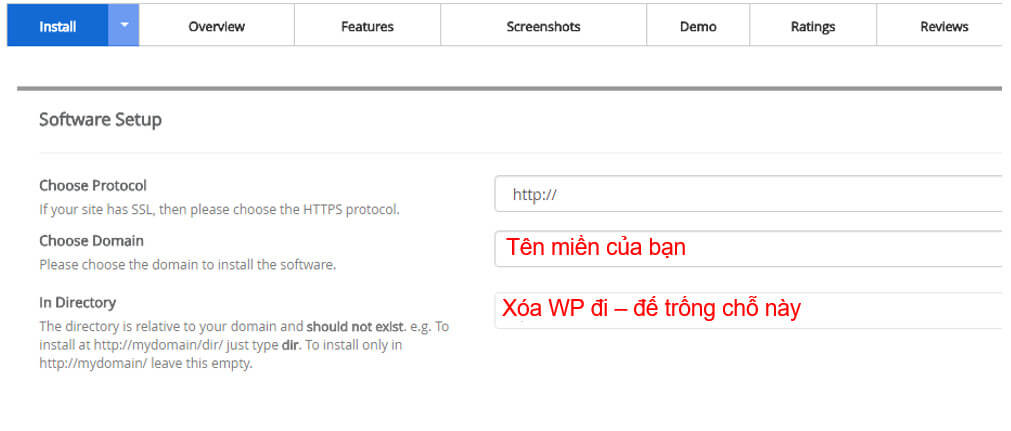Image resolution: width=1011 pixels, height=431 pixels.
Task: Click the 'Please choose the domain' hint text
Action: tap(187, 265)
